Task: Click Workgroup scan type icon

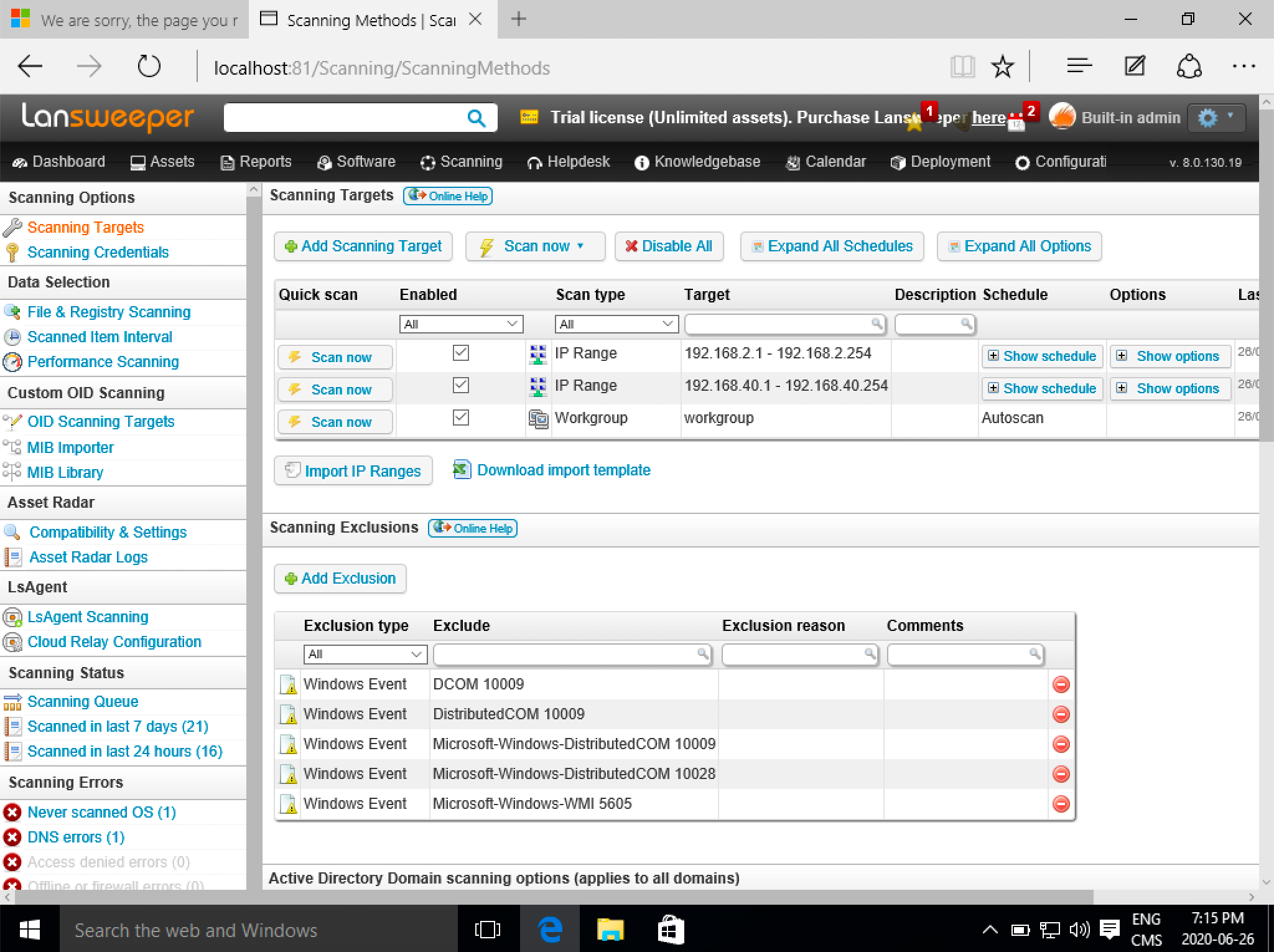Action: pyautogui.click(x=538, y=419)
